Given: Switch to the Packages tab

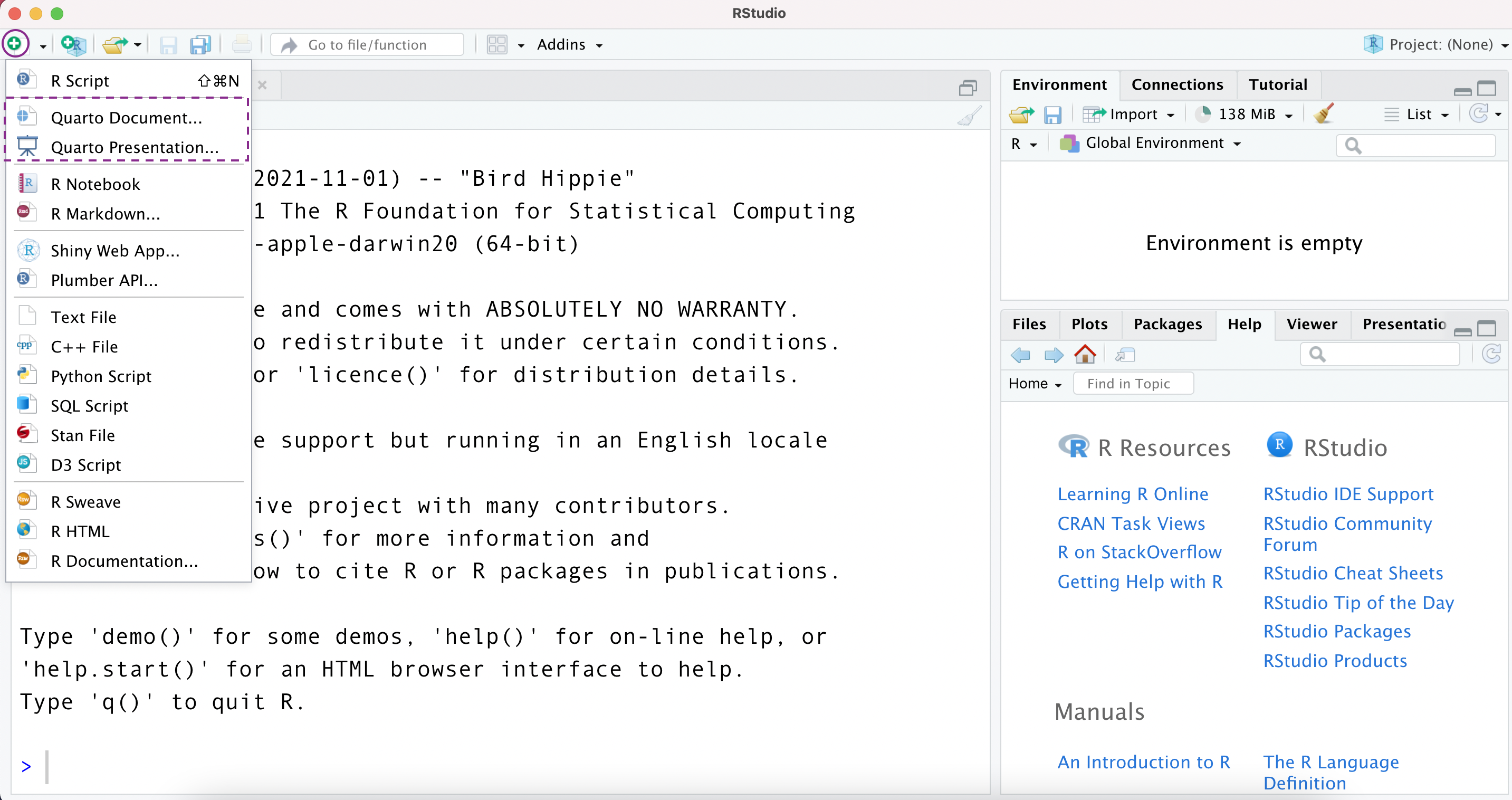Looking at the screenshot, I should (x=1167, y=324).
